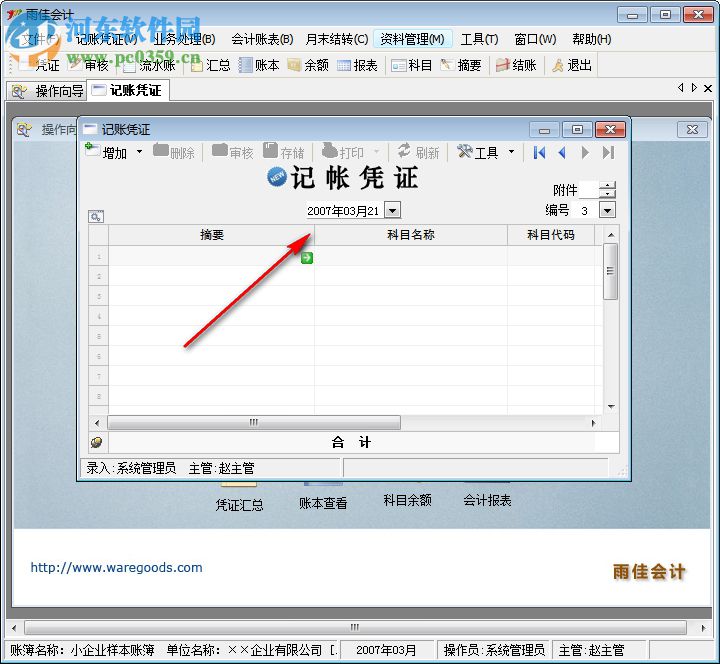Screen dimensions: 720x664
Task: Open the 账本 ledger toolbar button
Action: tap(259, 66)
